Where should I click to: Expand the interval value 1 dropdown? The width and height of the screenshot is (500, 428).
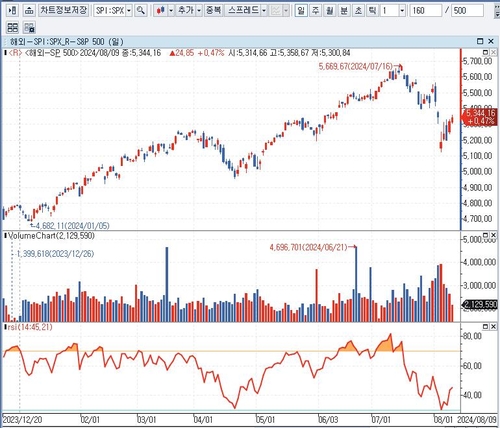pos(402,11)
